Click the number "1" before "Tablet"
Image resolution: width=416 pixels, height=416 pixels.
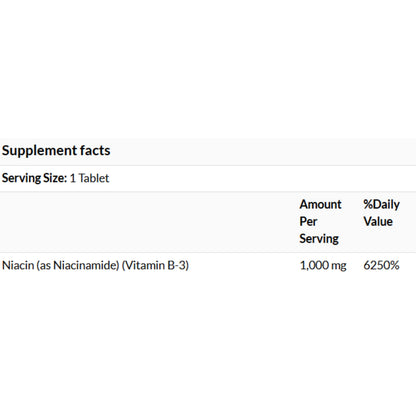(x=73, y=178)
